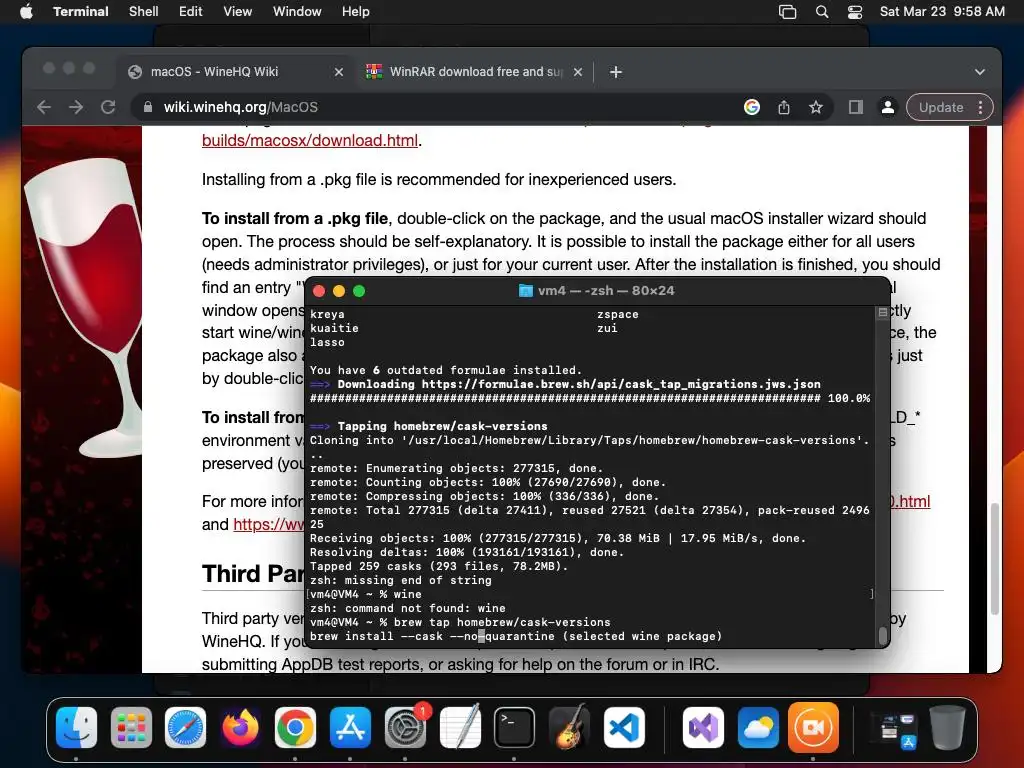Open Control Center in menu bar

(x=854, y=12)
